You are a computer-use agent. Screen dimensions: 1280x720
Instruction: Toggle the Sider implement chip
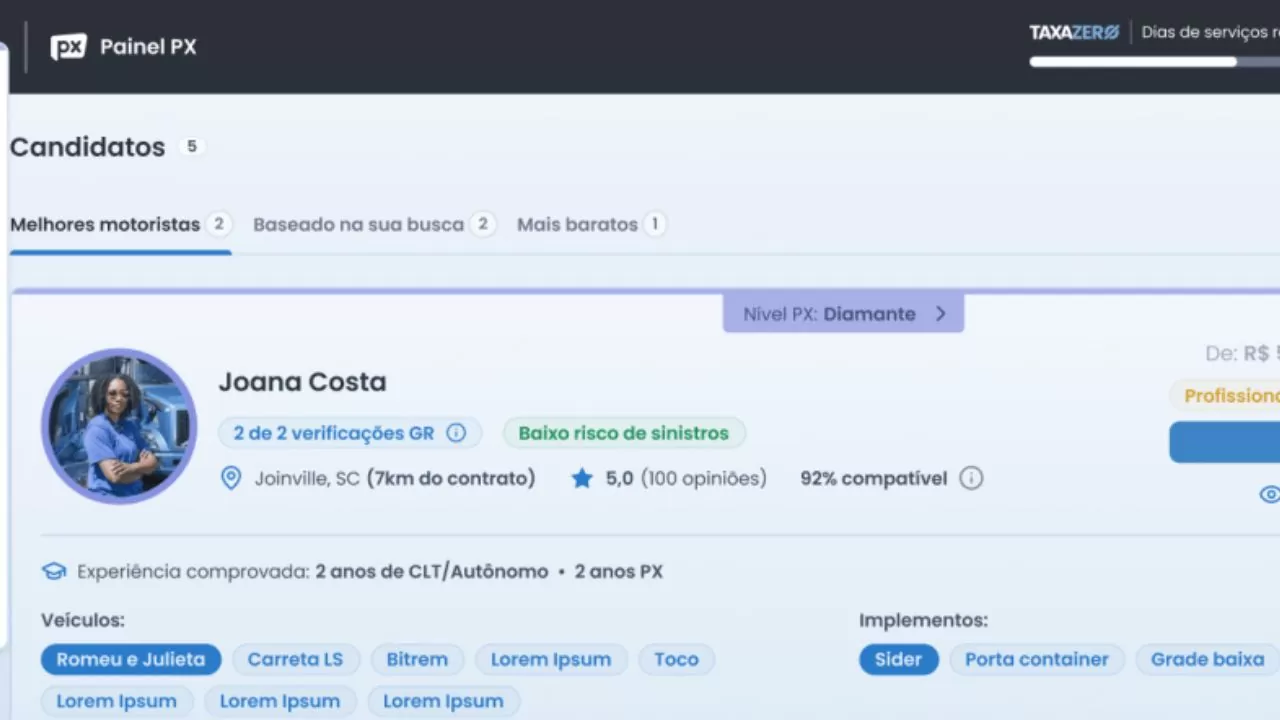(x=898, y=659)
